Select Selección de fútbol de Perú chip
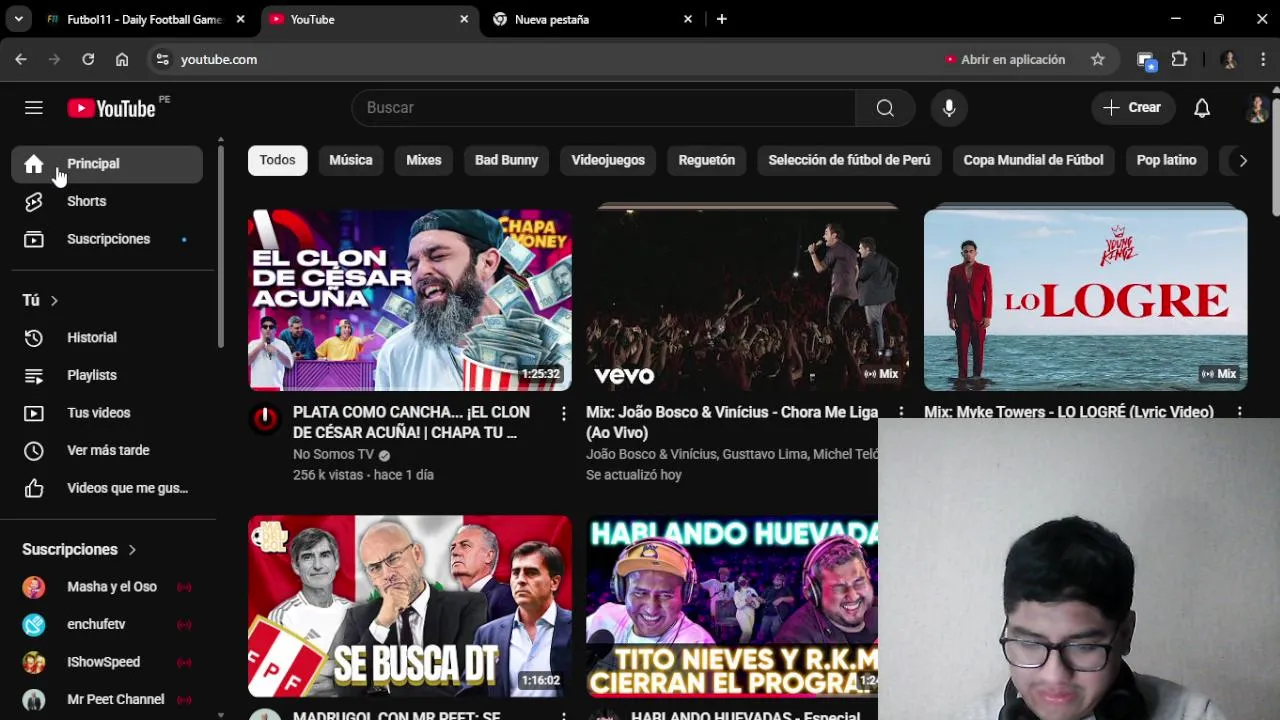 click(849, 160)
